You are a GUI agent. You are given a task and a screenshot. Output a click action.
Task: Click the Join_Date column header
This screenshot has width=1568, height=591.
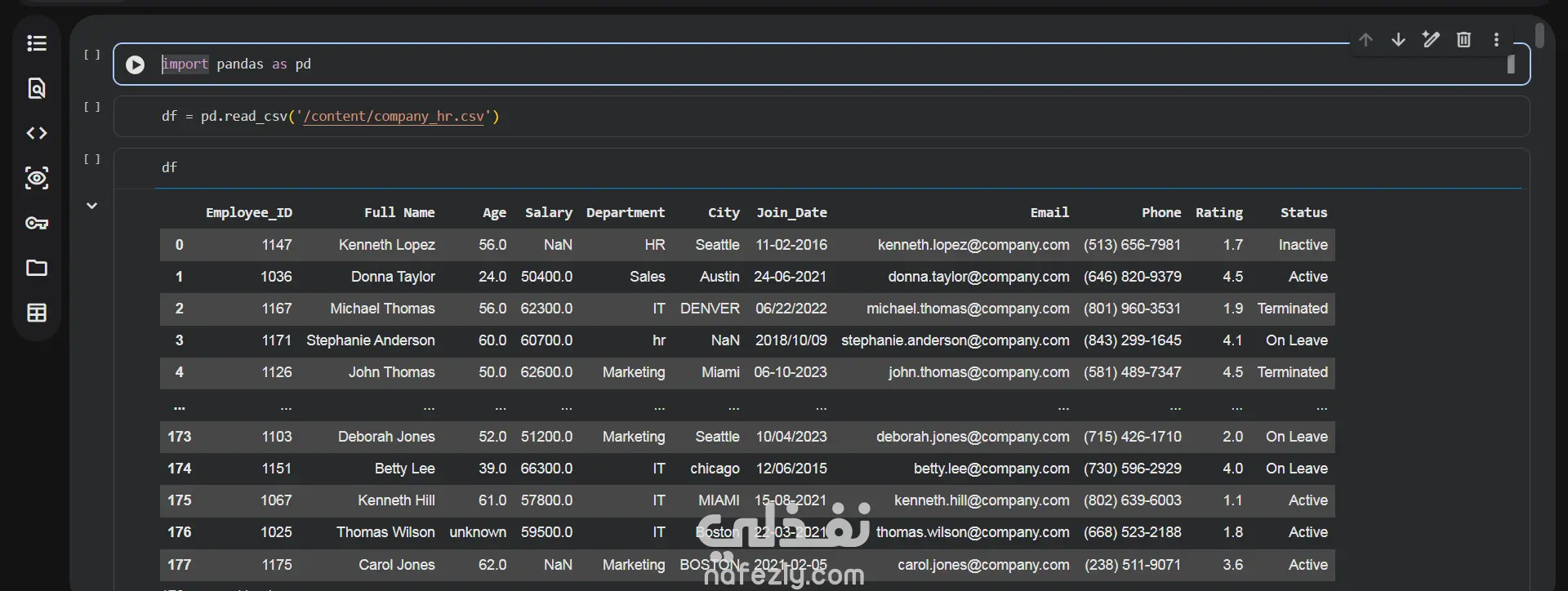791,213
